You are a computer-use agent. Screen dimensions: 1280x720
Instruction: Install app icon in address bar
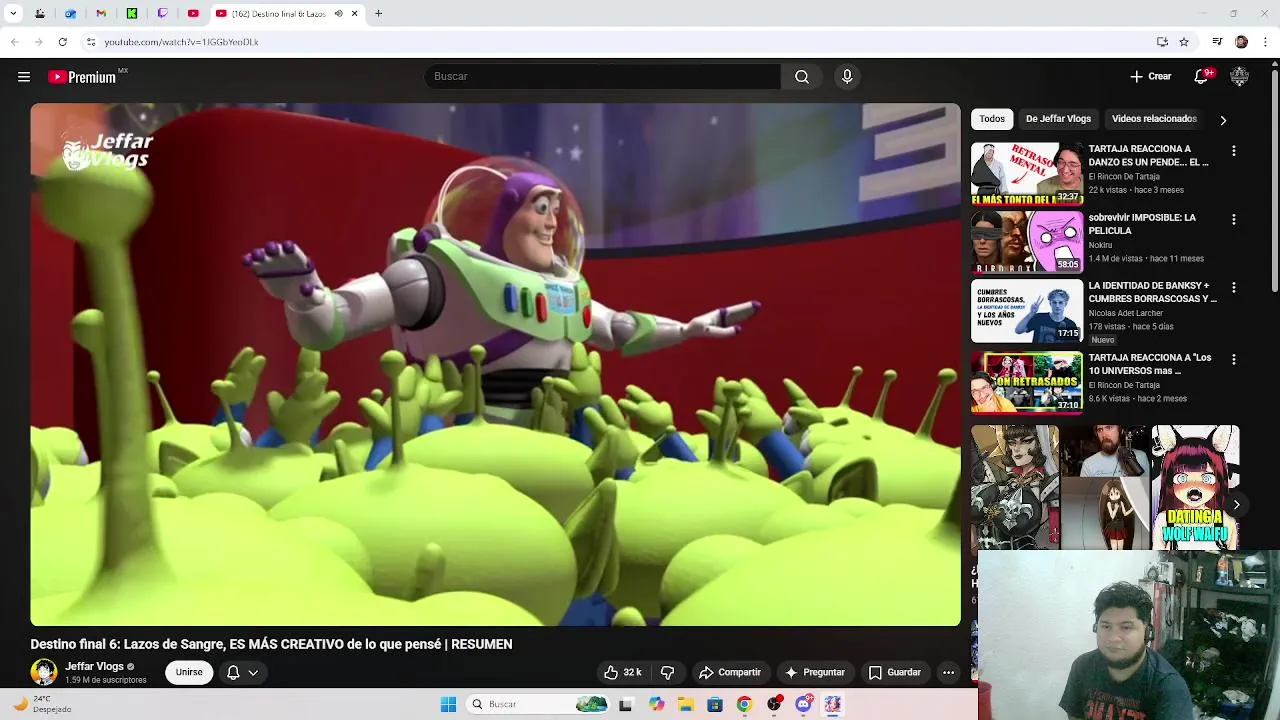pyautogui.click(x=1162, y=42)
